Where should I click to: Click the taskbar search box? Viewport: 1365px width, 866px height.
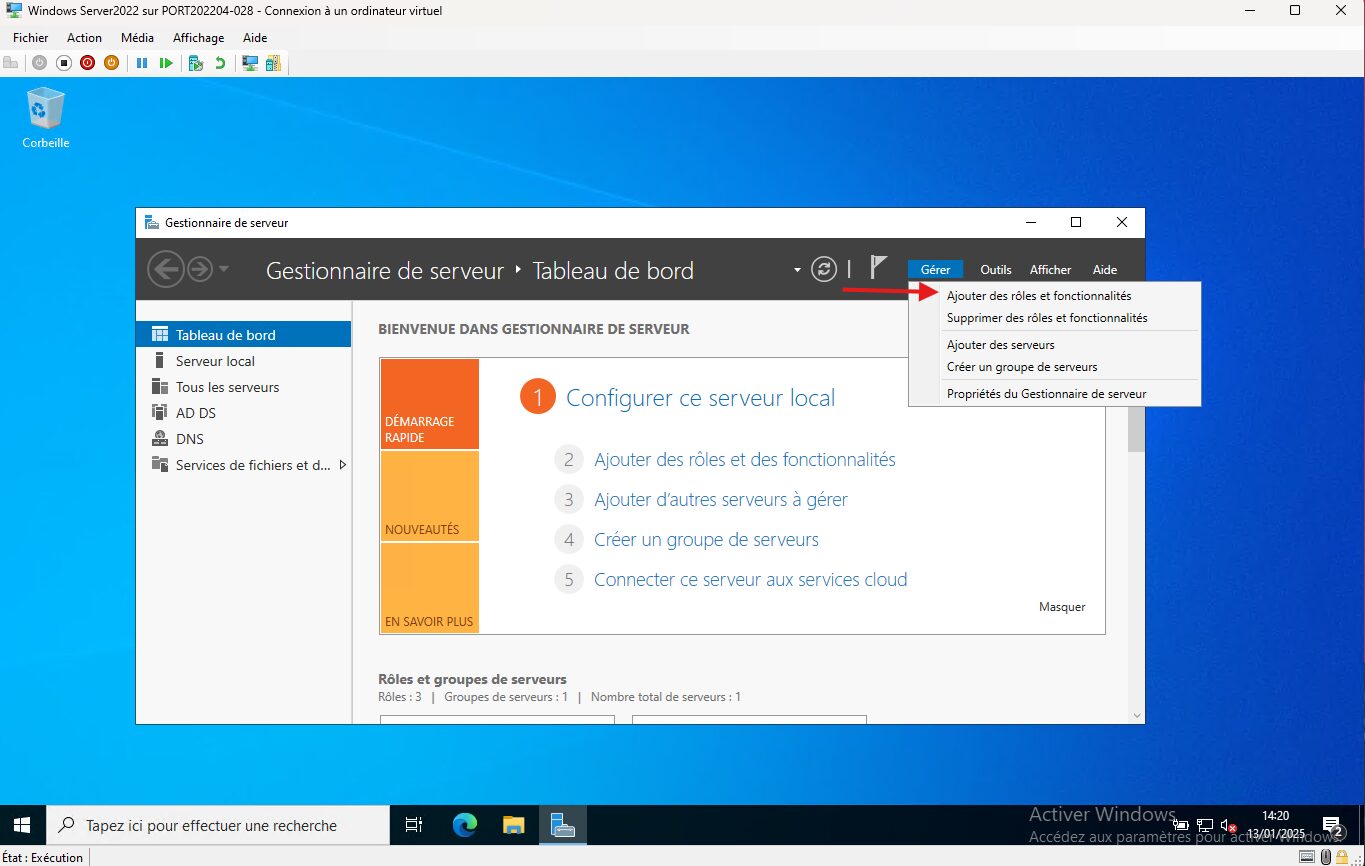tap(218, 825)
